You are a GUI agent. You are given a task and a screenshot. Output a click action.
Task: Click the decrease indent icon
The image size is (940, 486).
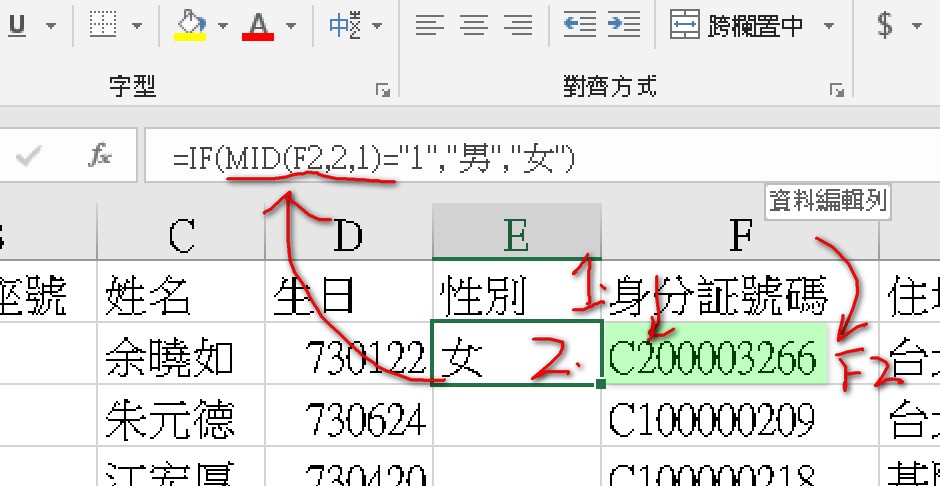click(579, 25)
